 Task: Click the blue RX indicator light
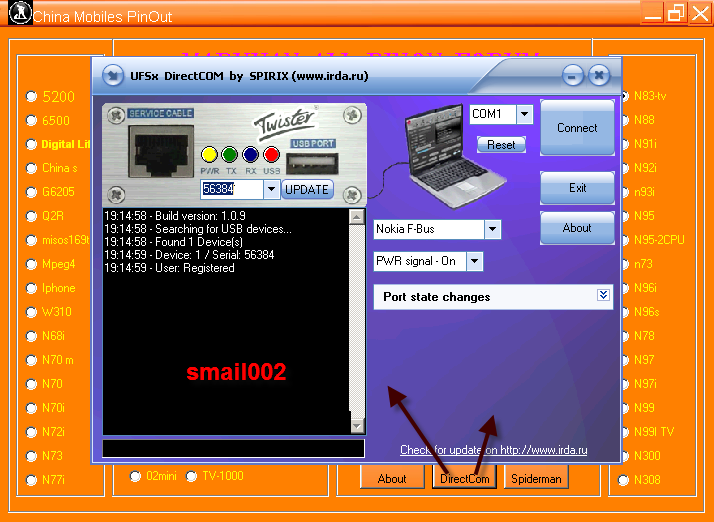(x=250, y=155)
